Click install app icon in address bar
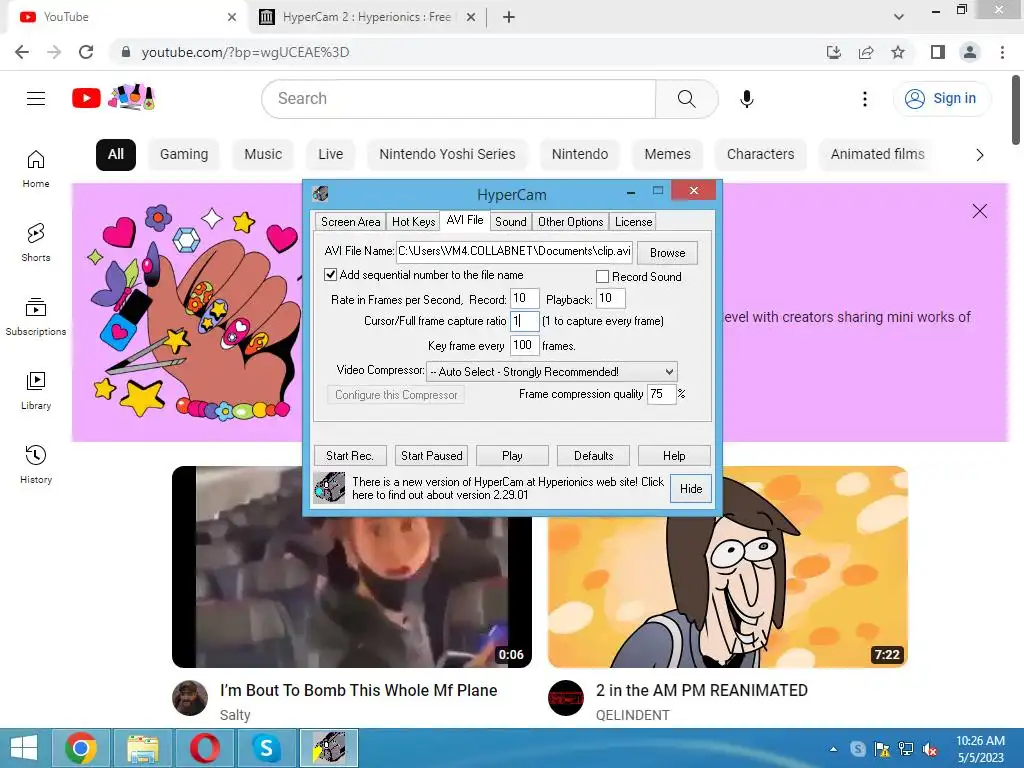Viewport: 1024px width, 768px height. click(x=834, y=52)
